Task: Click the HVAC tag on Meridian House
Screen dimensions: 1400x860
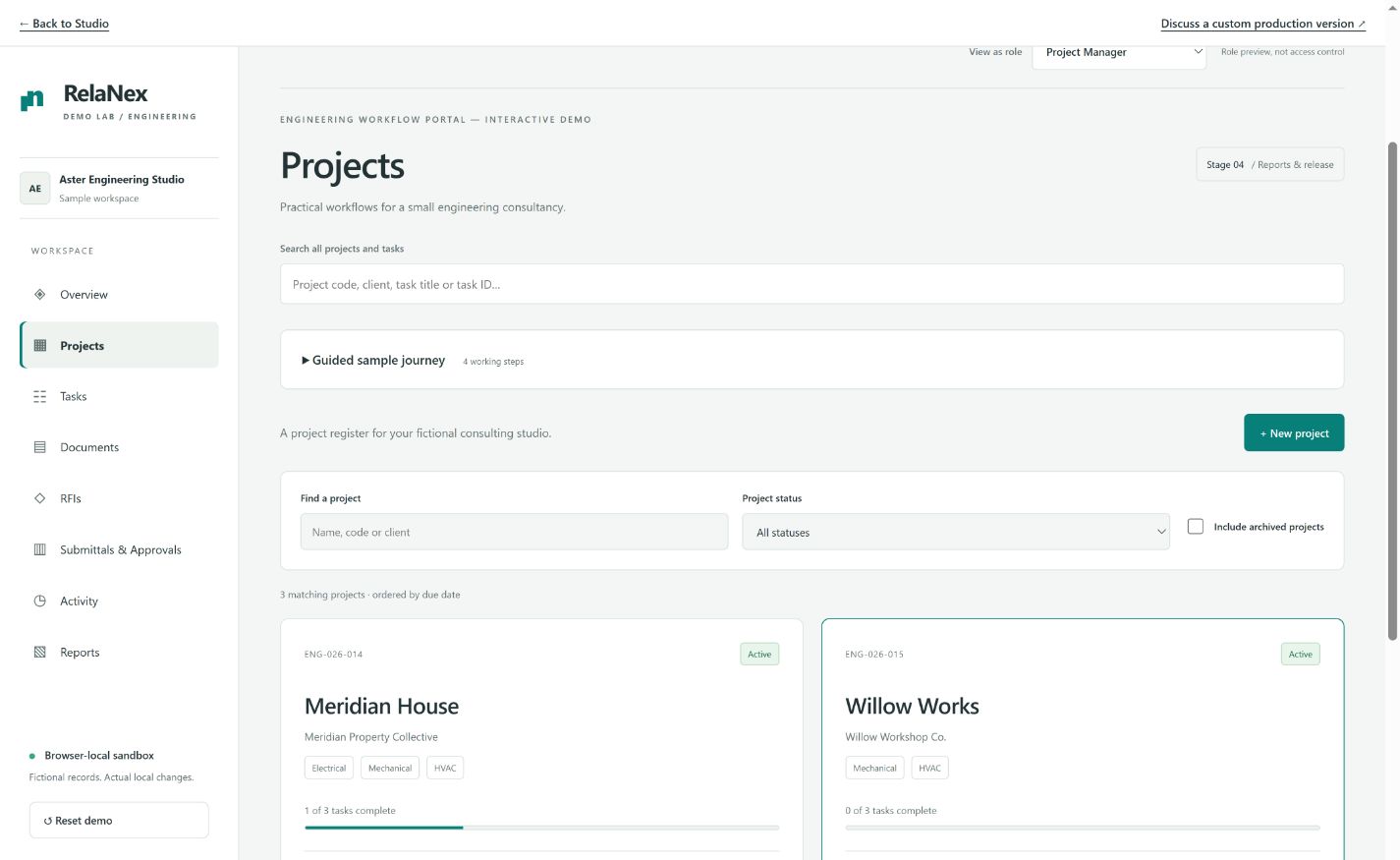Action: [x=445, y=769]
